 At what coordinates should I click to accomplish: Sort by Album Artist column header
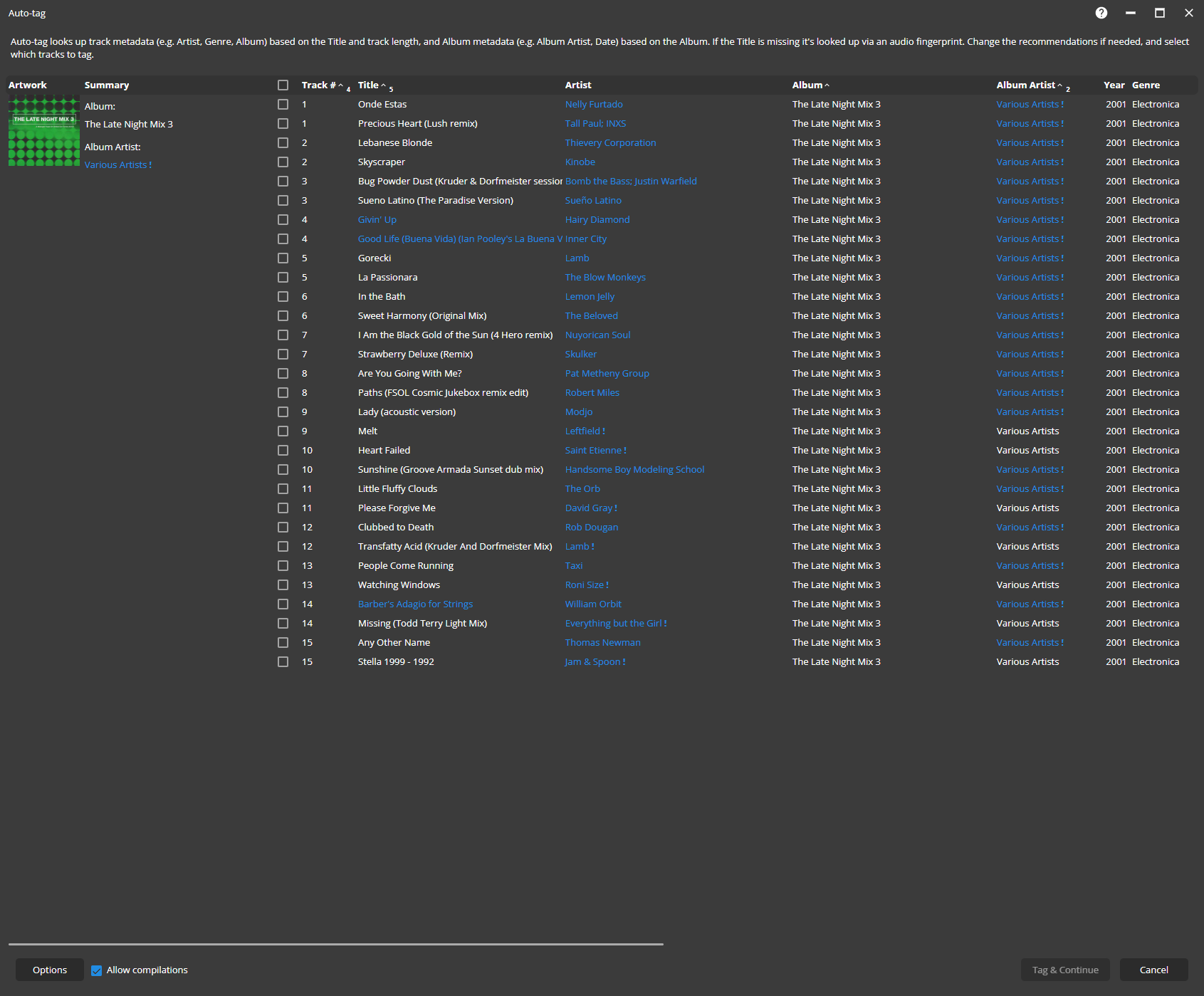tap(1025, 85)
